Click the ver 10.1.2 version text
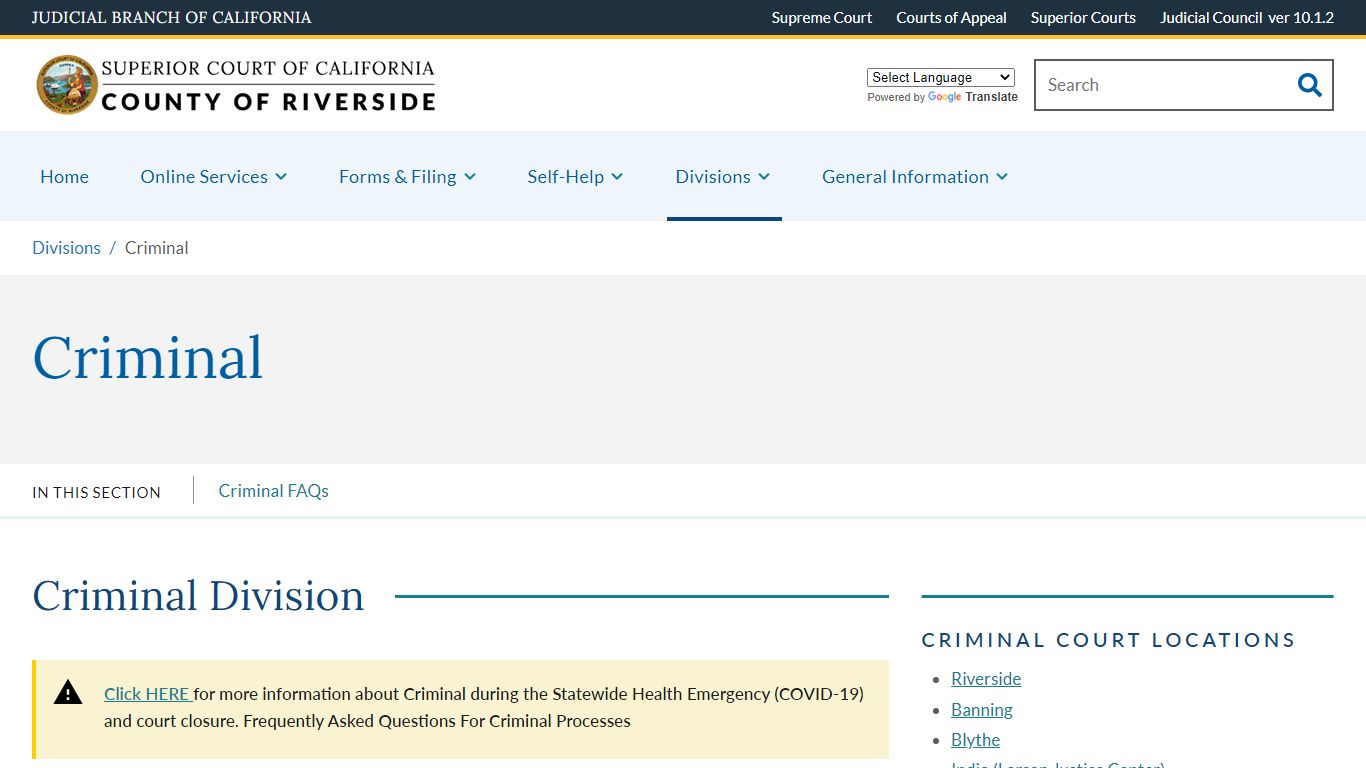This screenshot has height=768, width=1366. [1301, 17]
